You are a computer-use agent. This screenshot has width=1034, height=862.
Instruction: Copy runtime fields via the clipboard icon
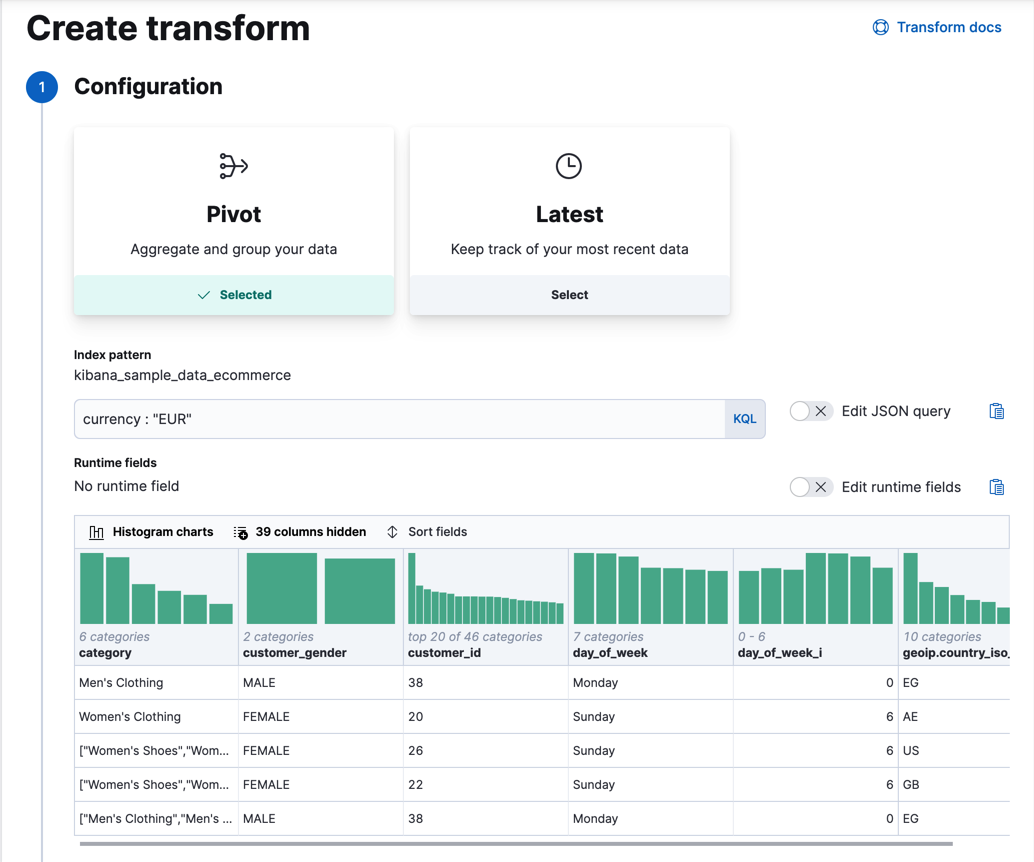996,486
